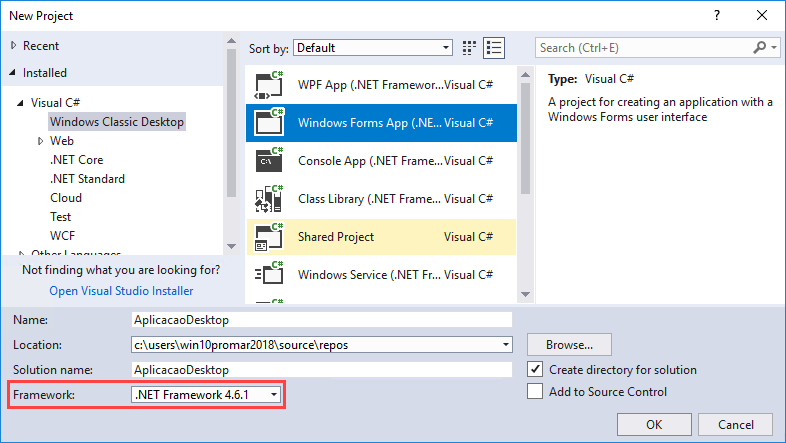Click the Console App template icon
The width and height of the screenshot is (786, 443).
[x=269, y=161]
